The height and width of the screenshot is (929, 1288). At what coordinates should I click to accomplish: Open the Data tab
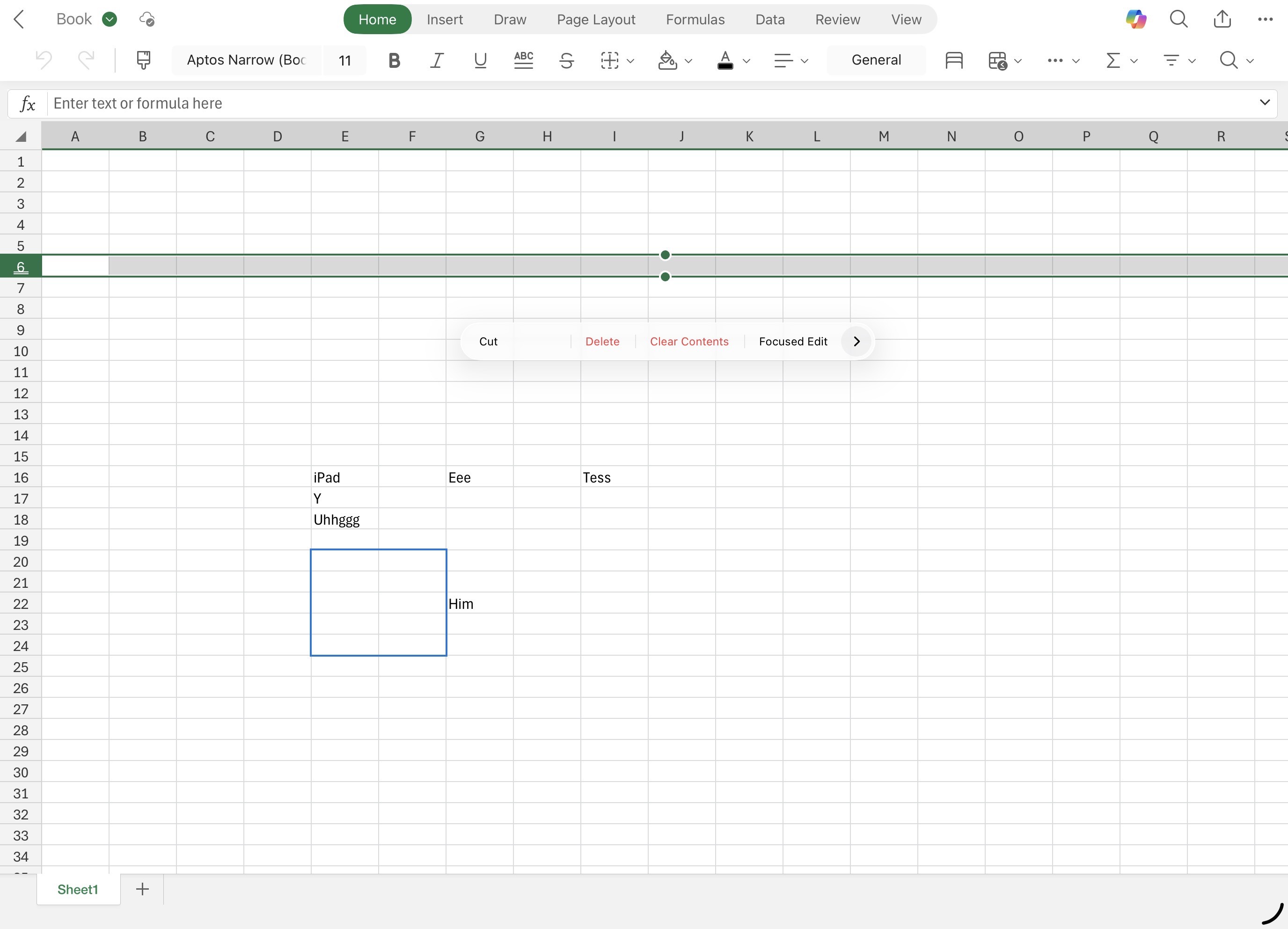pyautogui.click(x=769, y=19)
